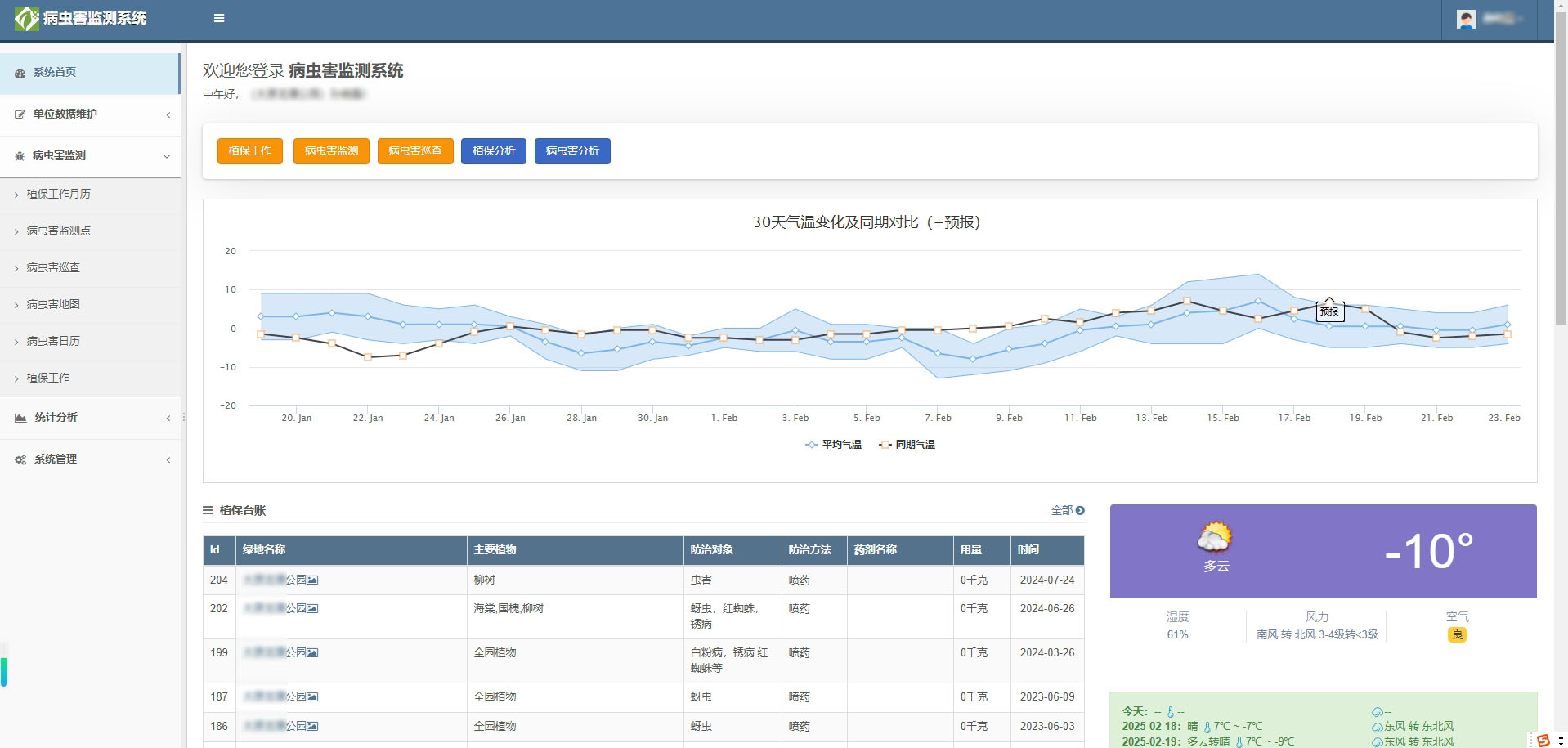Viewport: 1568px width, 748px height.
Task: Click the chart icon beside 统计分析
Action: [x=20, y=418]
